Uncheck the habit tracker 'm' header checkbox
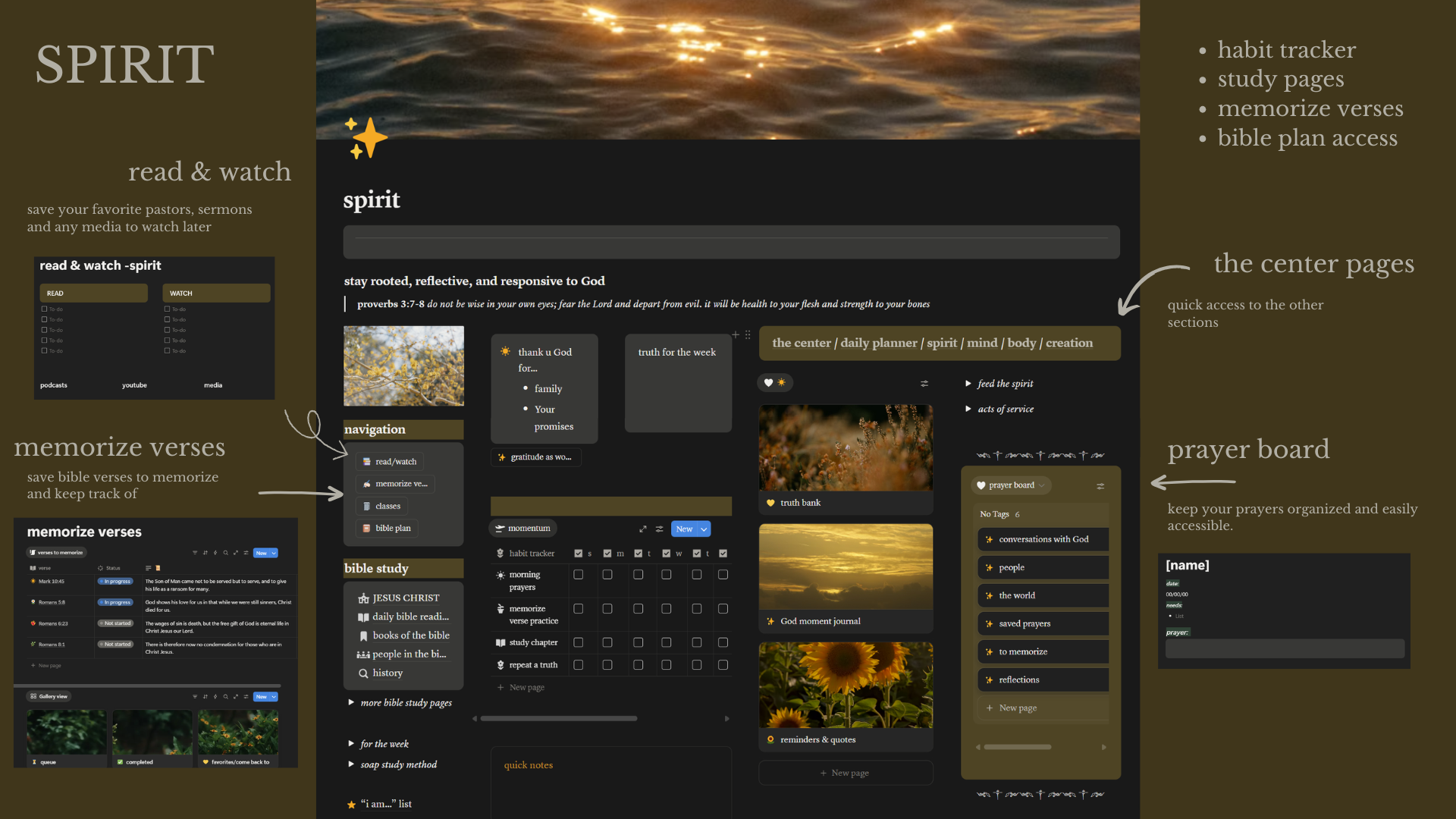Screen dimensions: 1456x819 point(607,553)
